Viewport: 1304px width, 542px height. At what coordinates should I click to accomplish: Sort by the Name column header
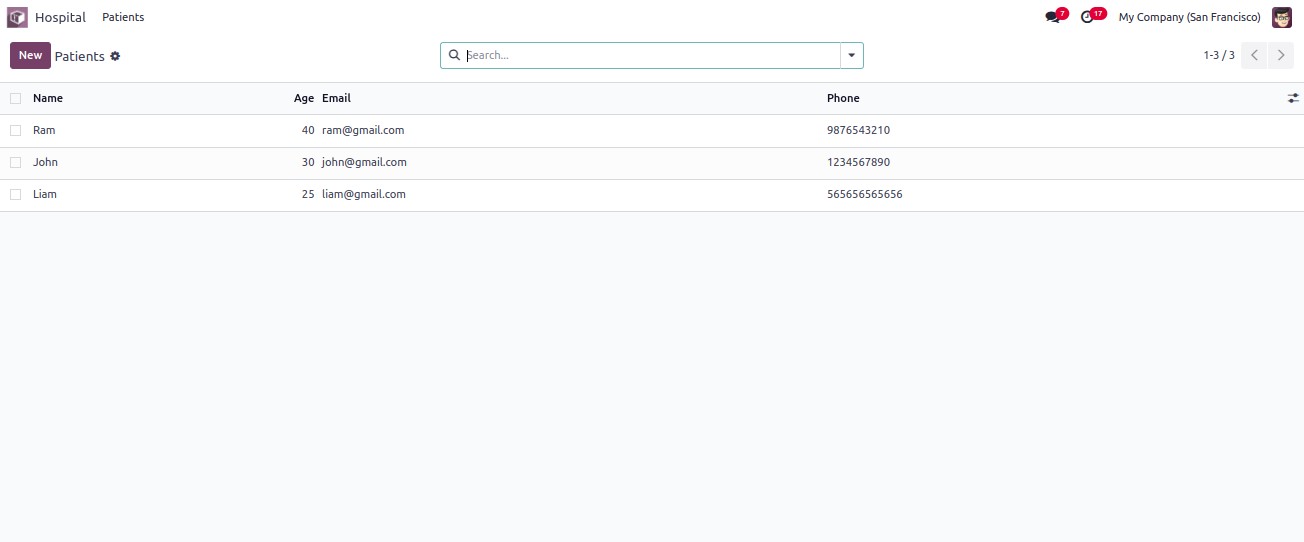[x=48, y=98]
